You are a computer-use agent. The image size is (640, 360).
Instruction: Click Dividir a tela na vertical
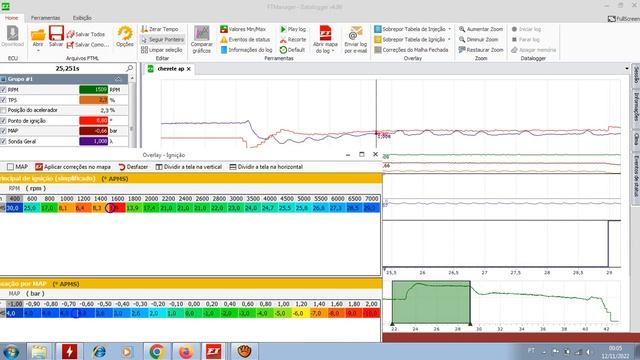[x=189, y=167]
